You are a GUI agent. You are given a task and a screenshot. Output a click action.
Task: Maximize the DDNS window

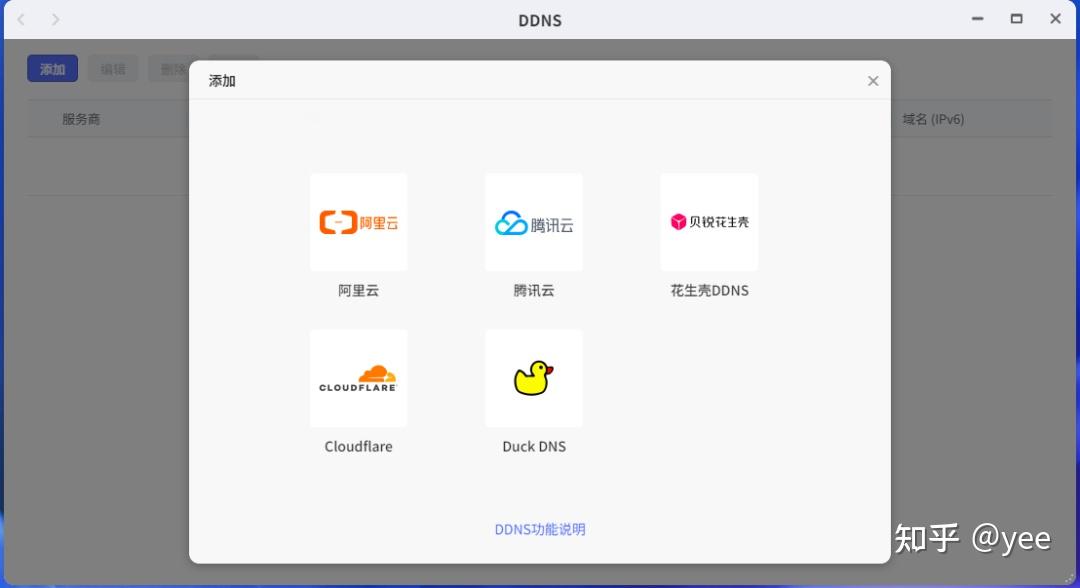pyautogui.click(x=1017, y=19)
